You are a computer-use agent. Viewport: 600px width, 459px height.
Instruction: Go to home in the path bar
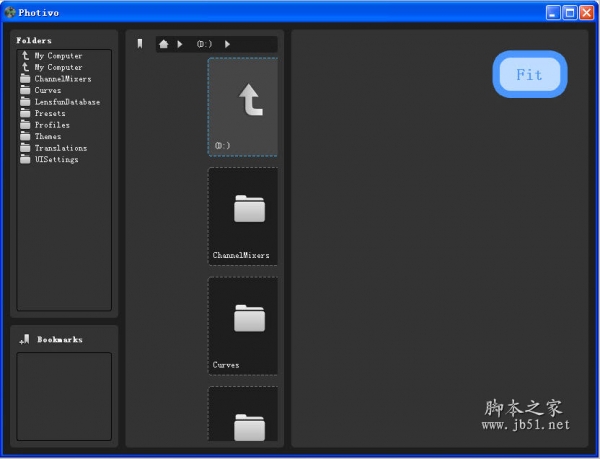(164, 44)
